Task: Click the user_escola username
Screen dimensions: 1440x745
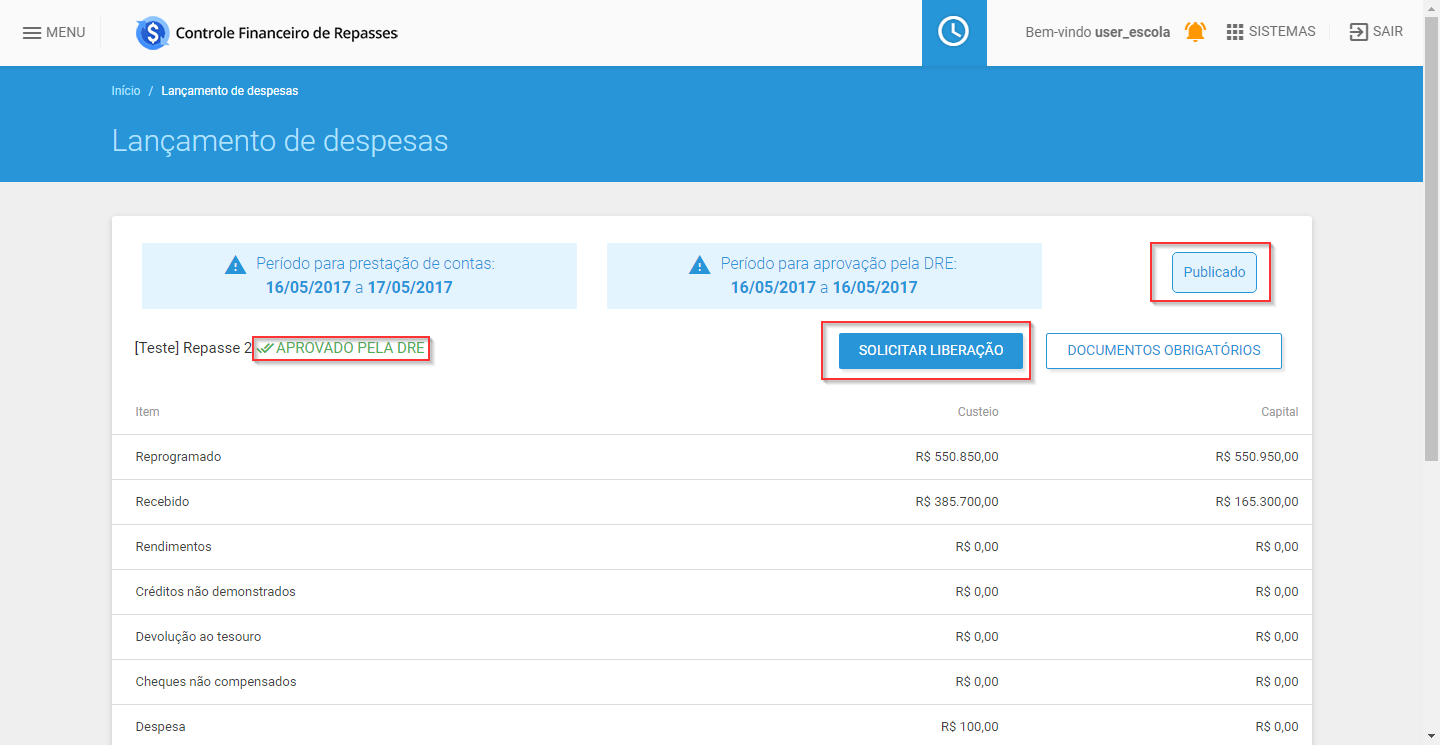Action: (x=1132, y=32)
